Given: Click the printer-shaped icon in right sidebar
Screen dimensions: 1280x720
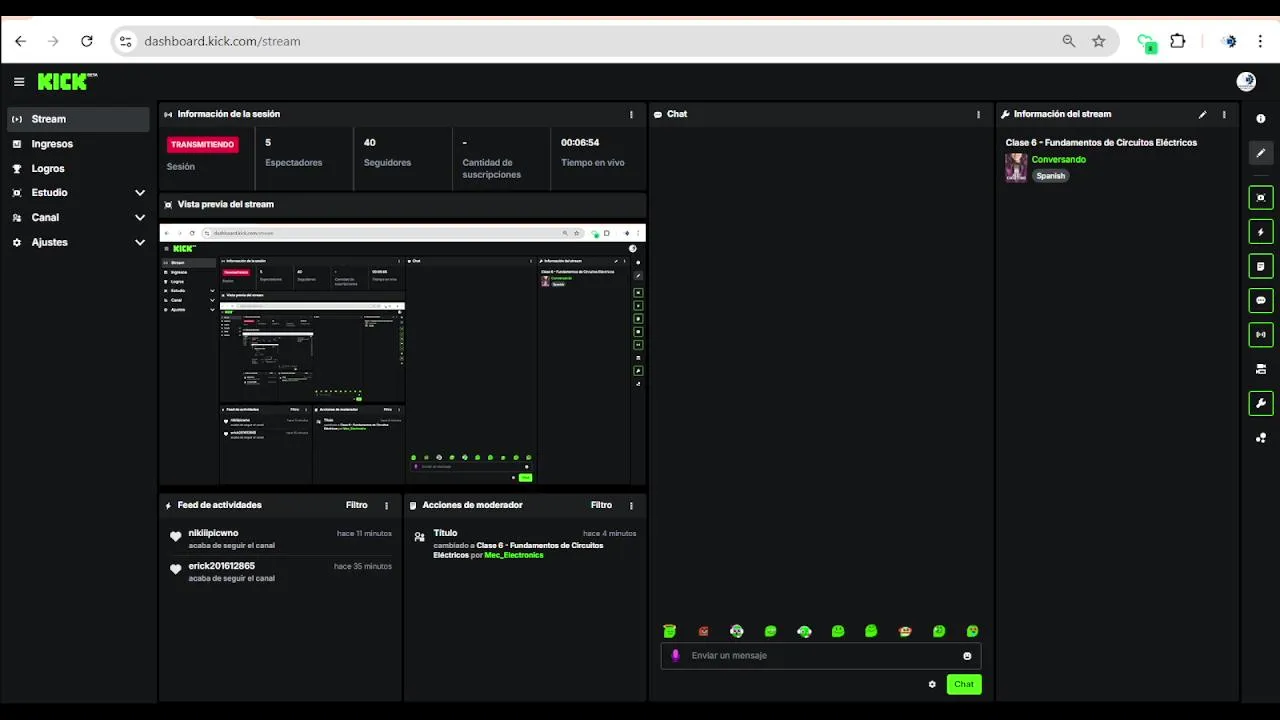Looking at the screenshot, I should tap(1260, 369).
